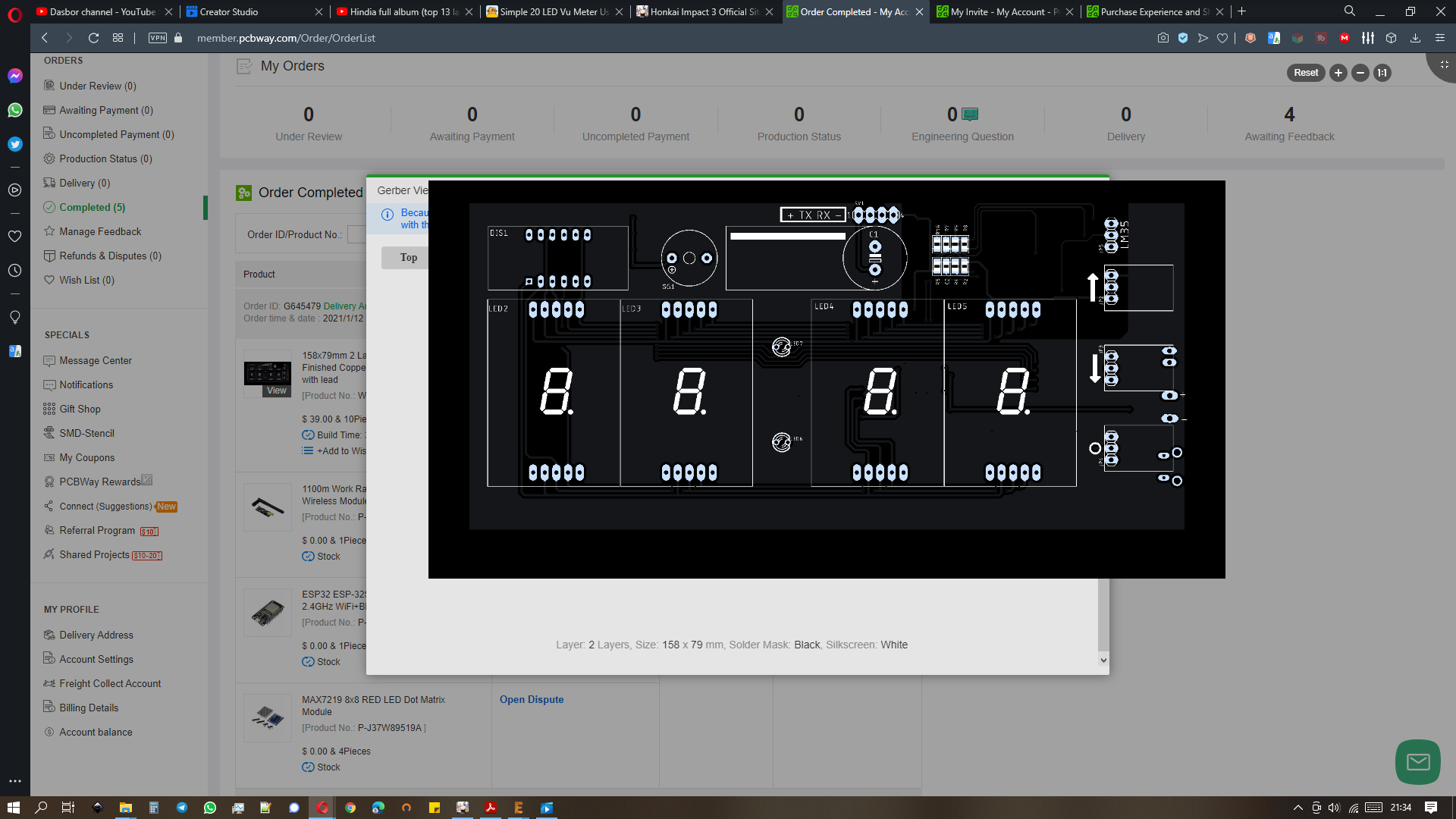Screen dimensions: 1456x819
Task: Open the translate extension icon
Action: [1274, 38]
